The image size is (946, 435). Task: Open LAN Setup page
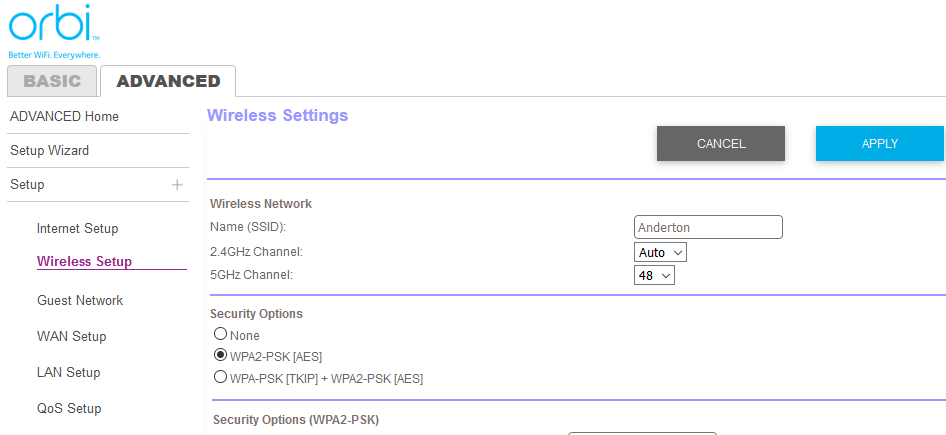(x=68, y=373)
